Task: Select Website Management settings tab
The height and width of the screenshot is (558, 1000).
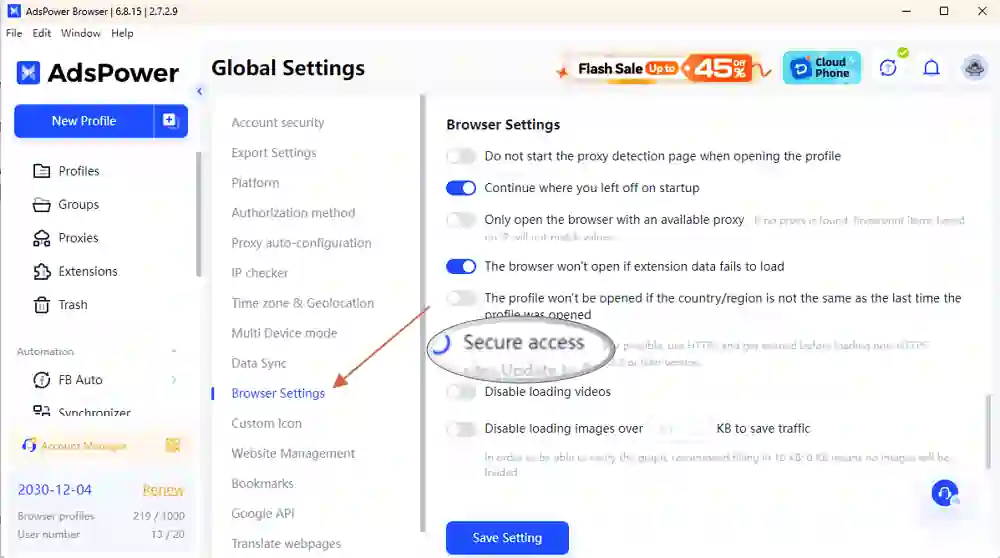Action: point(293,453)
